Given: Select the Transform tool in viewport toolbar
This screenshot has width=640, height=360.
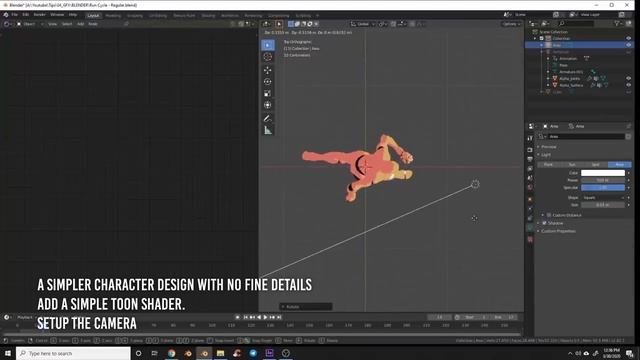Looking at the screenshot, I should tap(268, 105).
